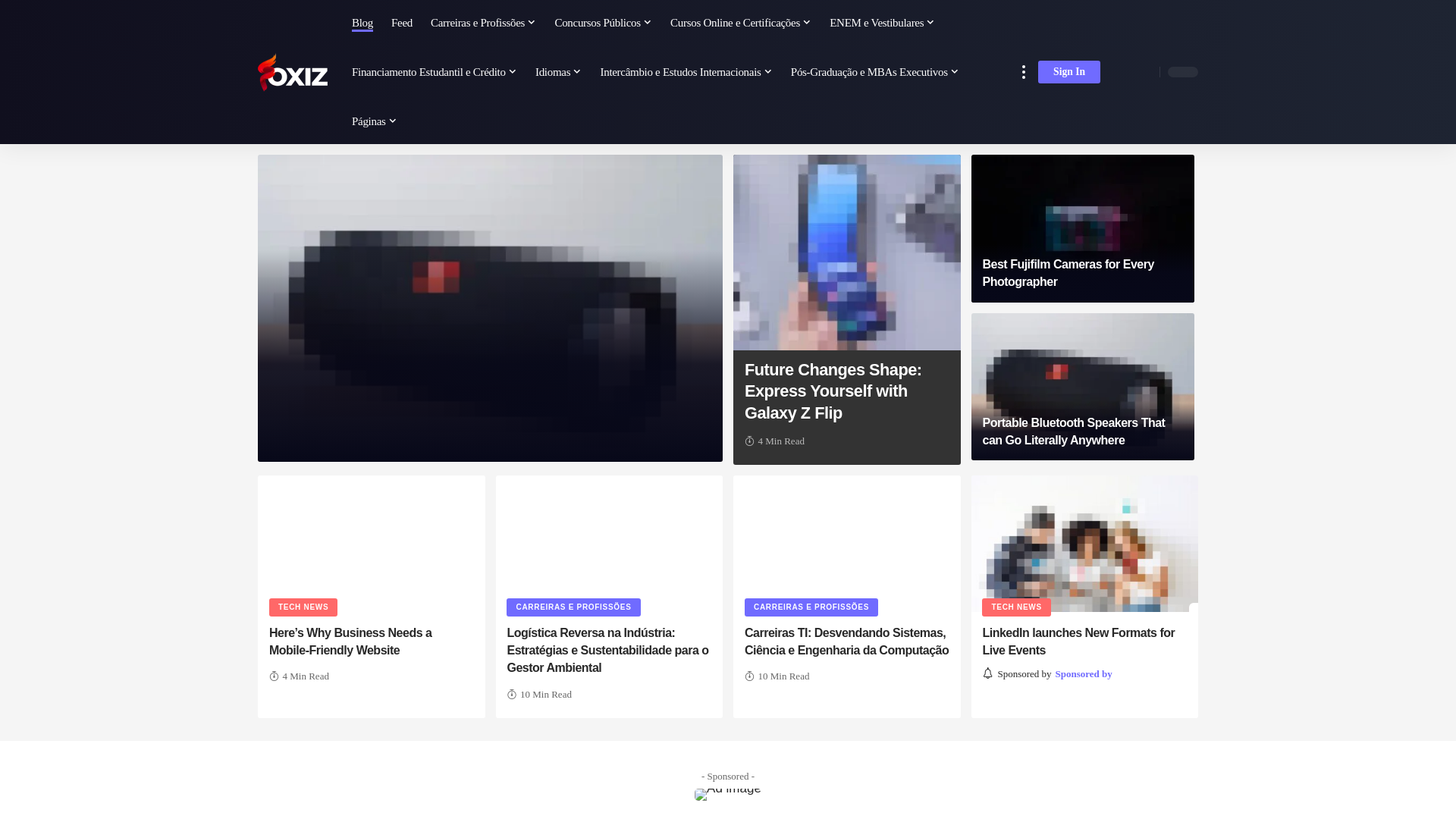Click the bell icon next to Sponsored by
The height and width of the screenshot is (819, 1456).
(x=987, y=673)
